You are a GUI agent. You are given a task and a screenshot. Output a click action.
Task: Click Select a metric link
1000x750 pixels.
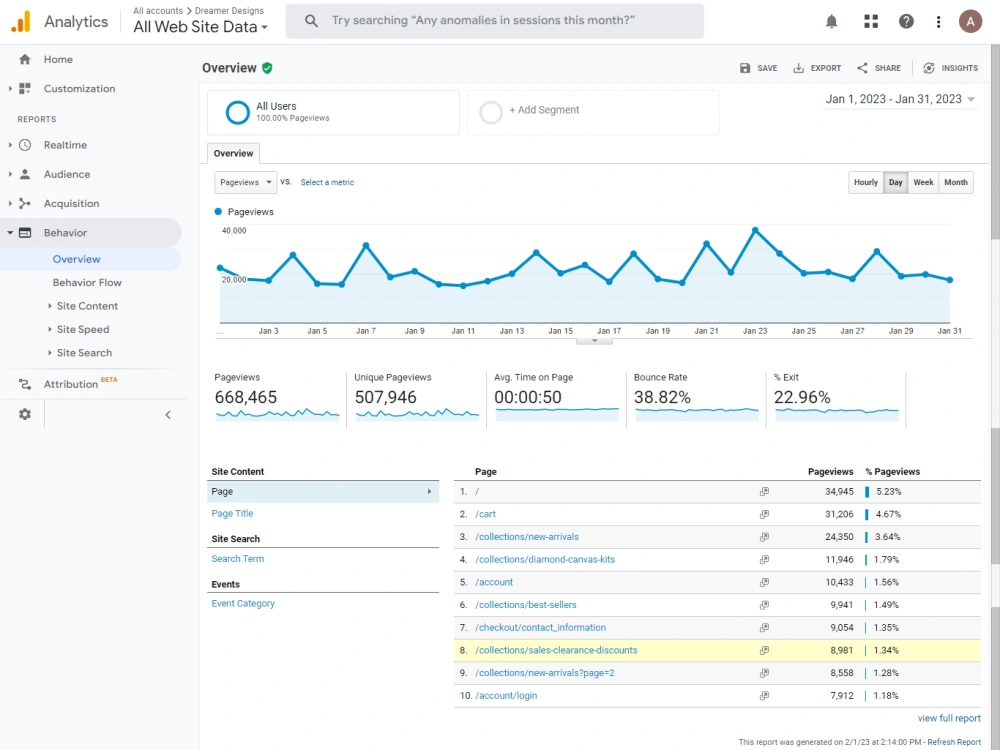pos(327,182)
